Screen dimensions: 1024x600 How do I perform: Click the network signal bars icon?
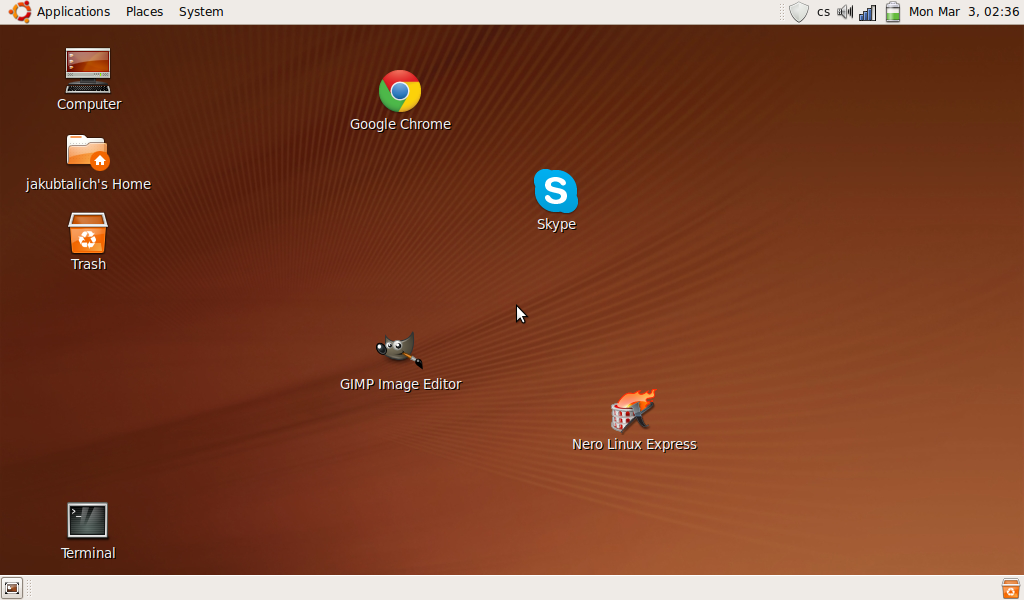867,12
